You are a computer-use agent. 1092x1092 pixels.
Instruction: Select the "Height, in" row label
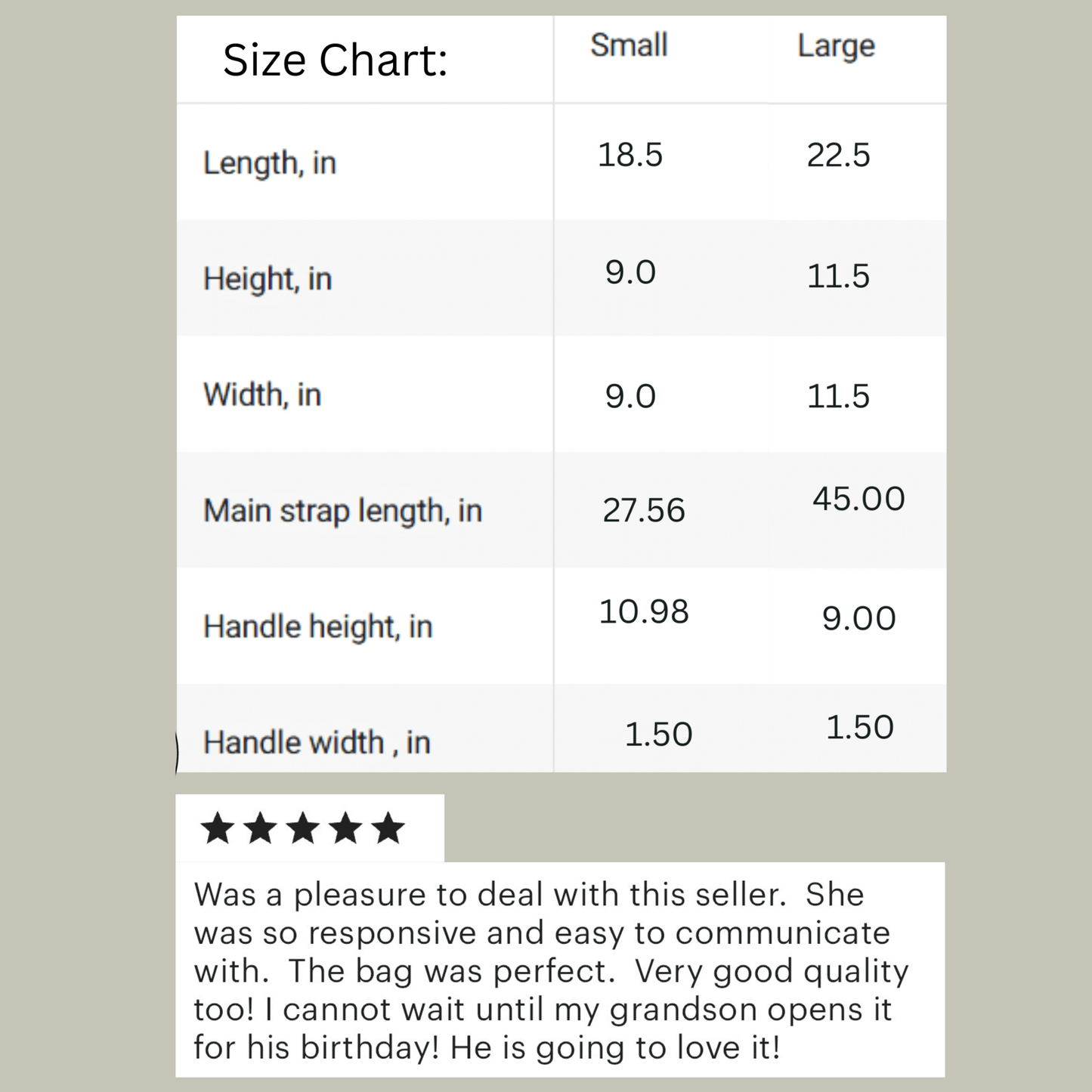point(268,279)
